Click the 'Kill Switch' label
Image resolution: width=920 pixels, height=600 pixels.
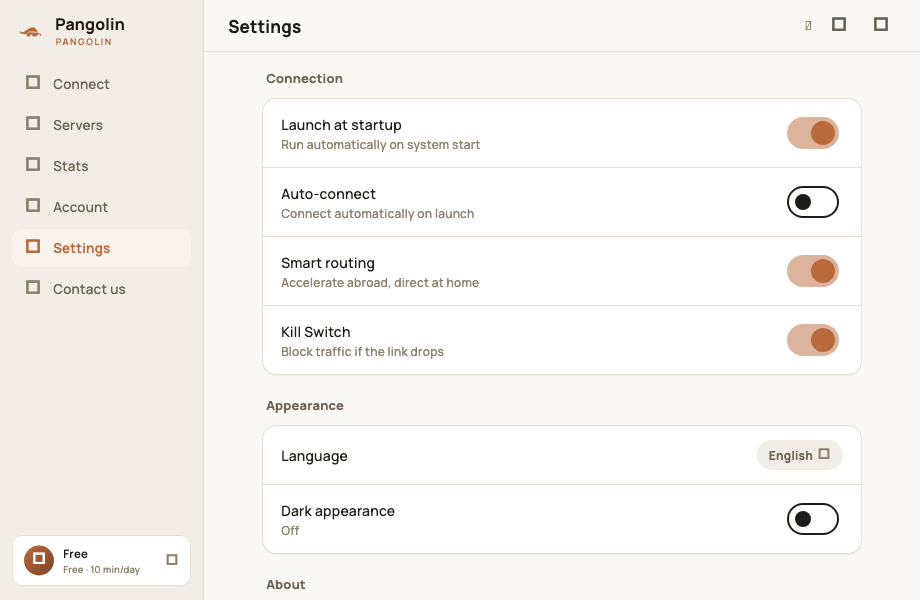point(316,332)
